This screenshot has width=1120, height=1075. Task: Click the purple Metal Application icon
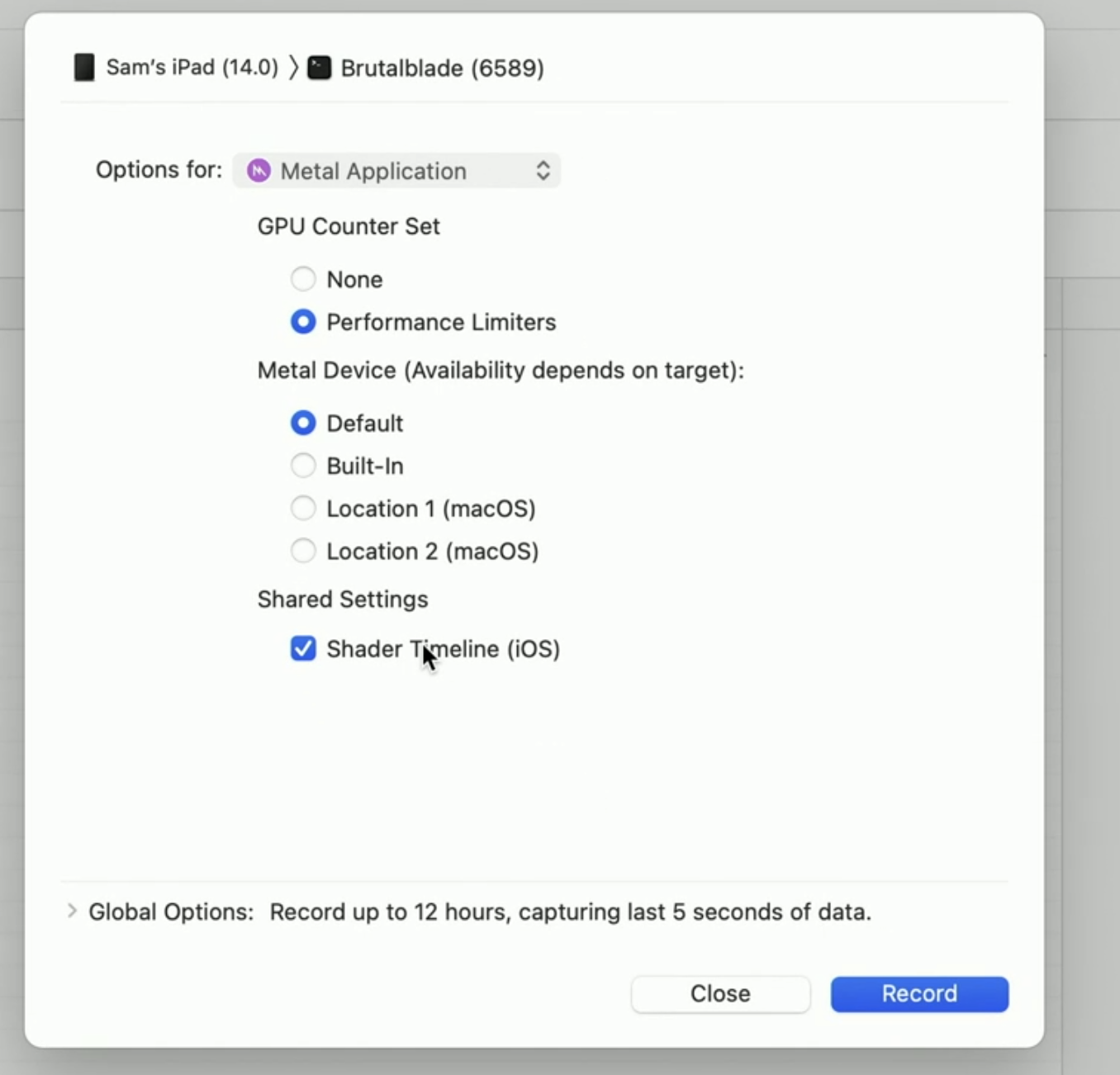click(x=259, y=171)
